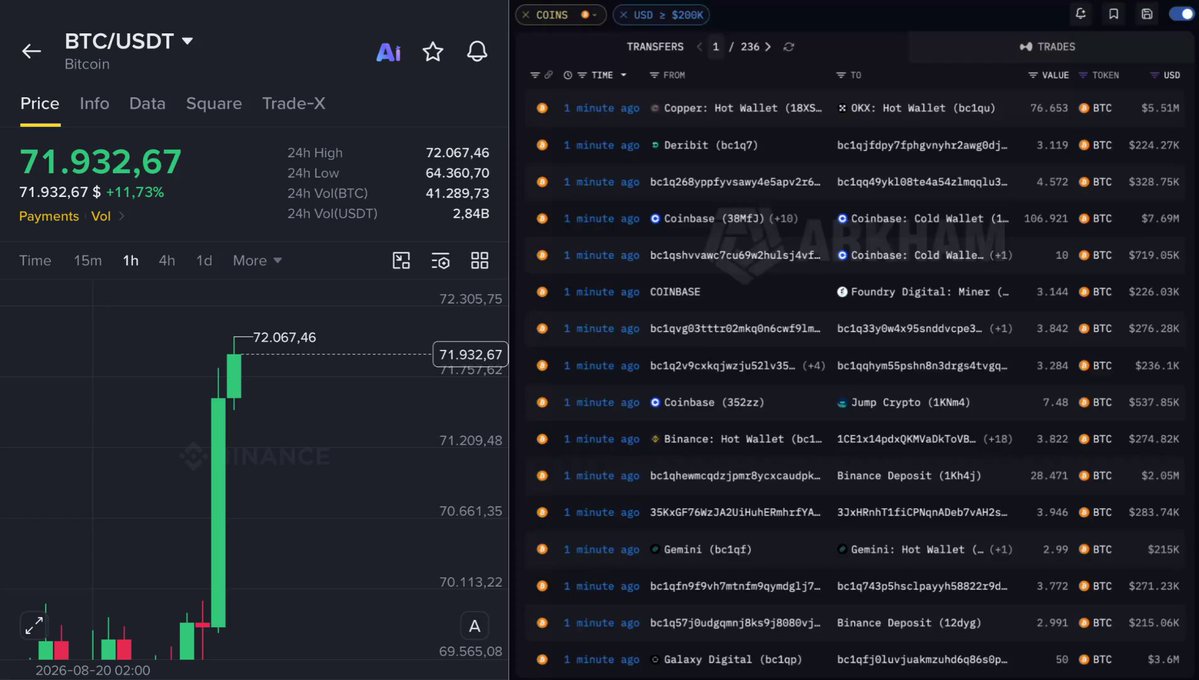
Task: Select the 1d chart interval
Action: pyautogui.click(x=204, y=261)
